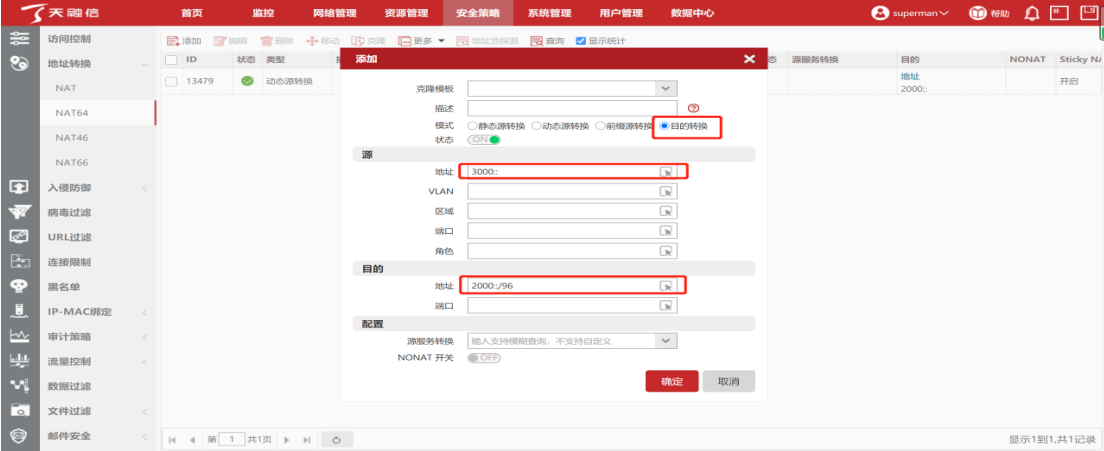Open the superman account dropdown arrow
Viewport: 1104px width, 451px height.
[943, 13]
